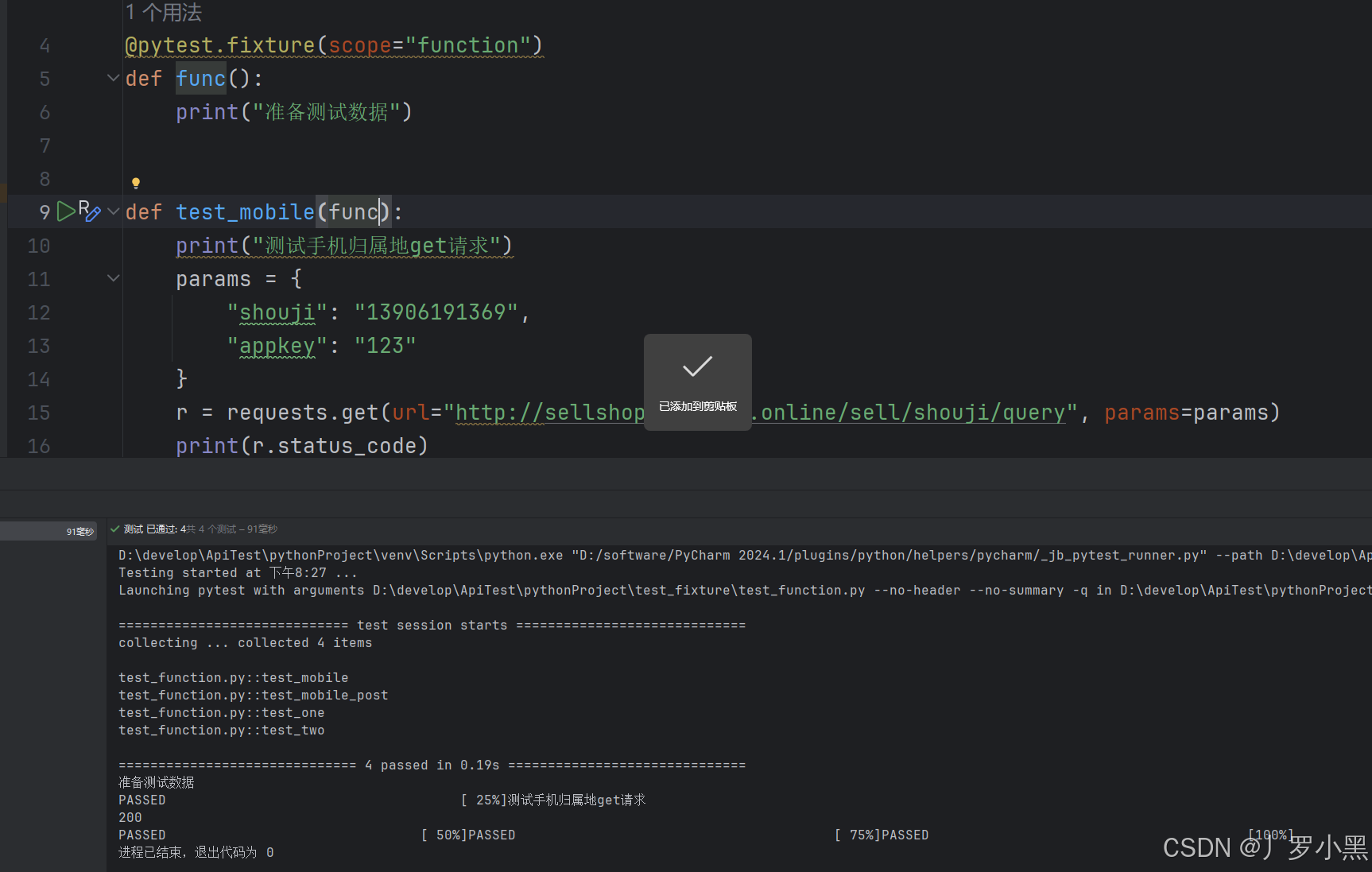Viewport: 1372px width, 872px height.
Task: Select the 91毫秒 test tree row
Action: 48,531
